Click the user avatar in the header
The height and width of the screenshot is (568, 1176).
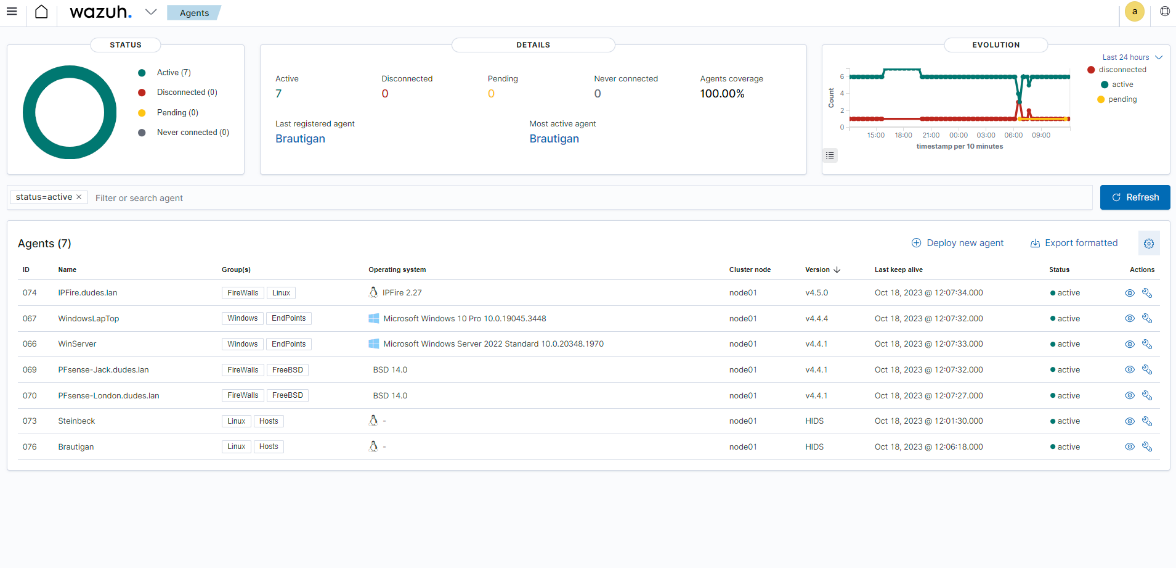click(x=1134, y=12)
